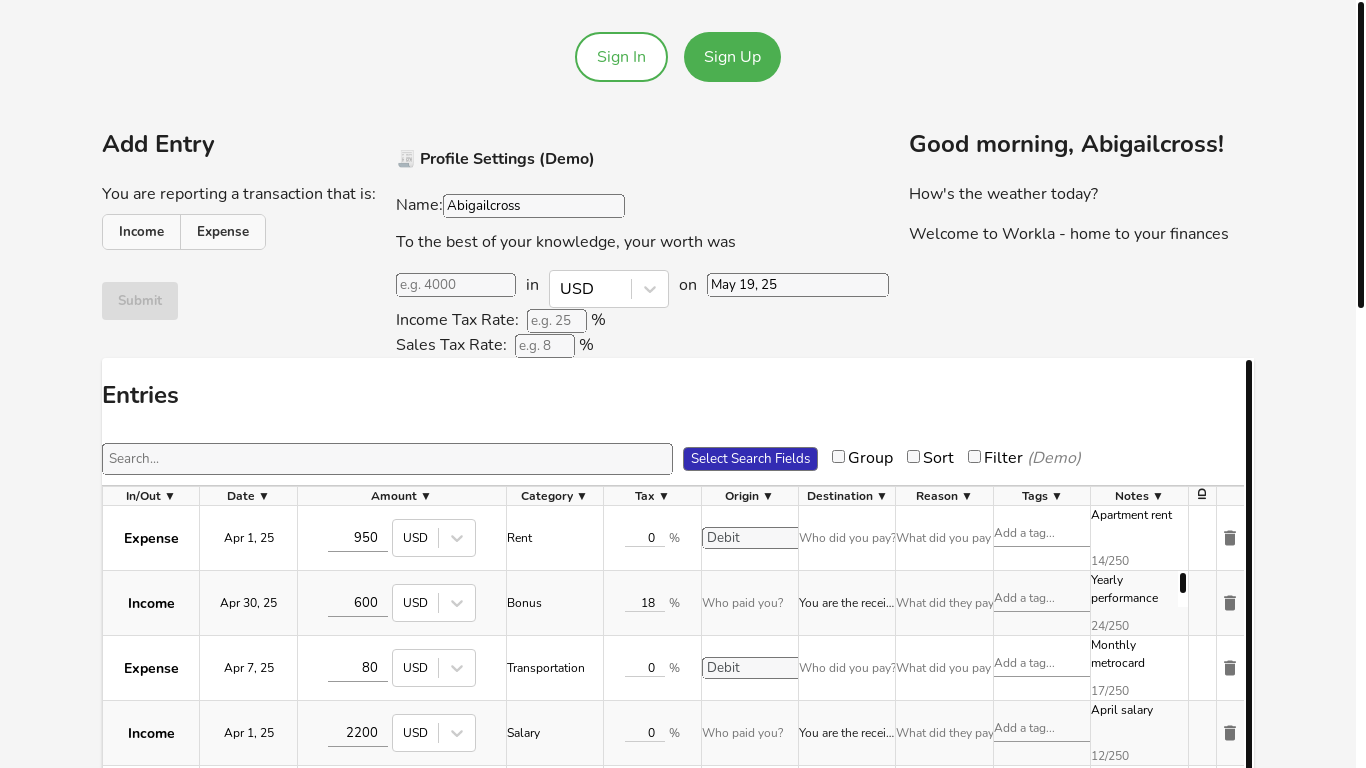
Task: Delete the Bonus income entry
Action: tap(1230, 603)
